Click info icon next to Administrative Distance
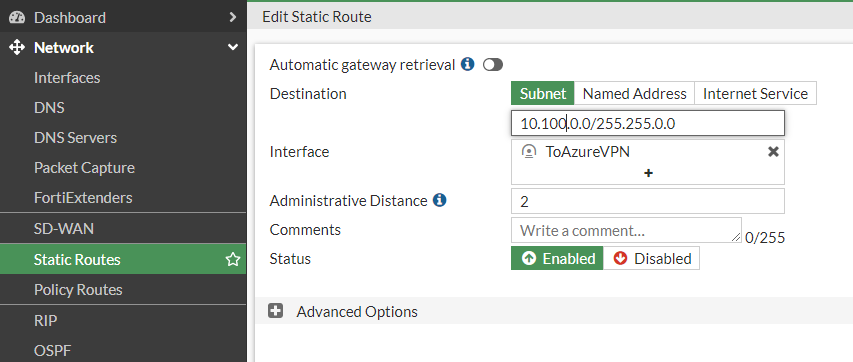Viewport: 853px width, 362px height. (440, 200)
